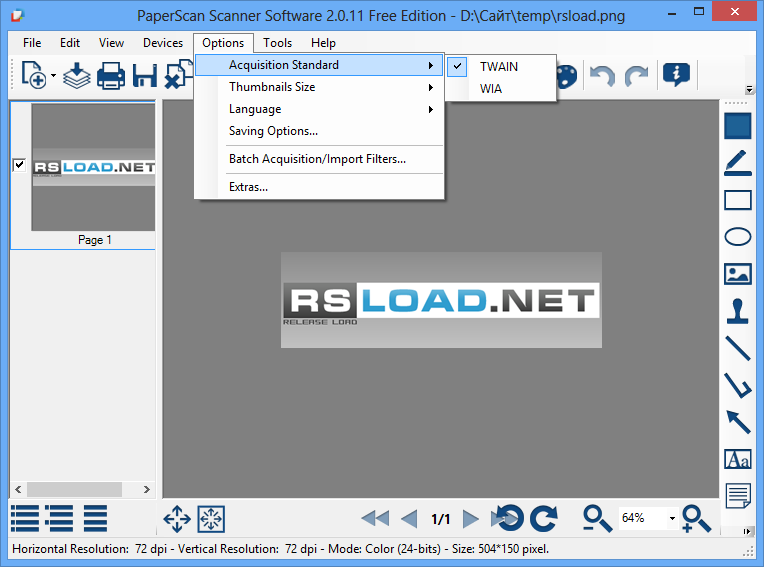Click the second thumbnail list layout icon

pyautogui.click(x=59, y=518)
